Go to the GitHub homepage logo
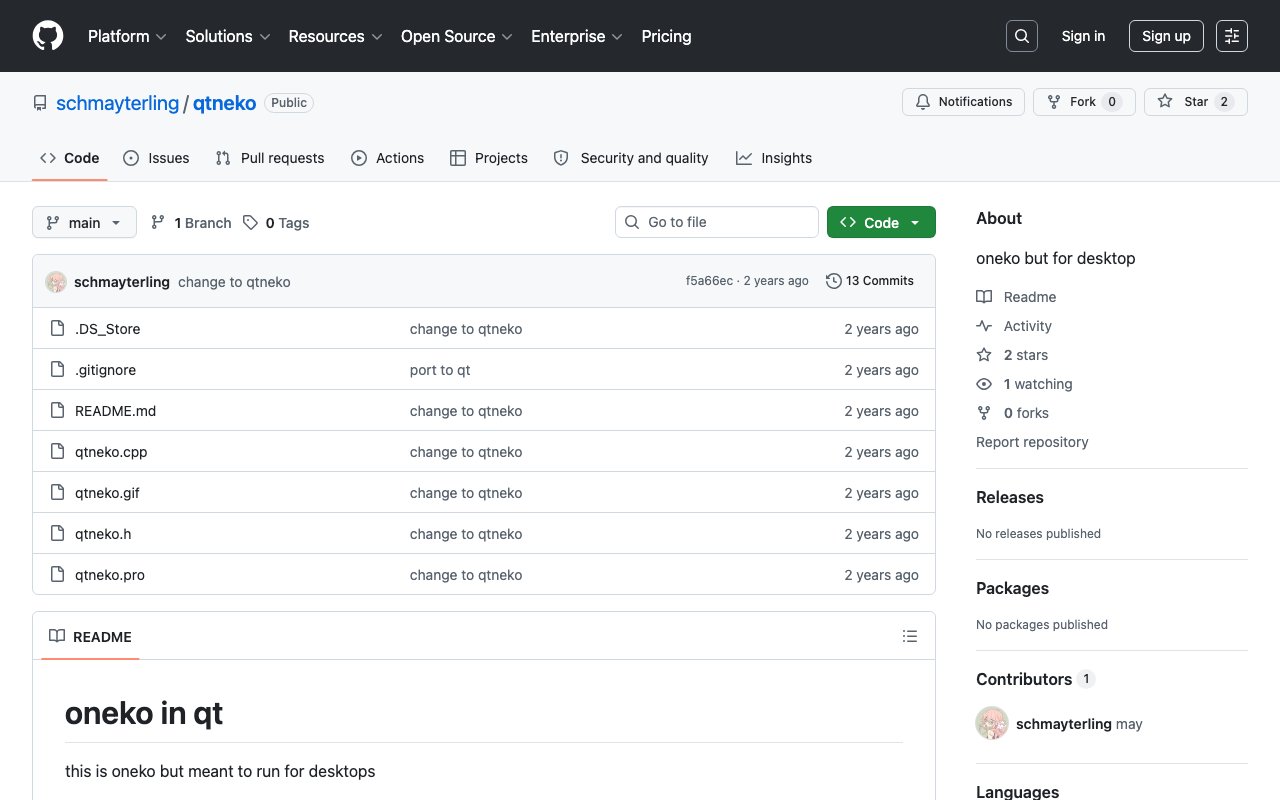 coord(48,36)
